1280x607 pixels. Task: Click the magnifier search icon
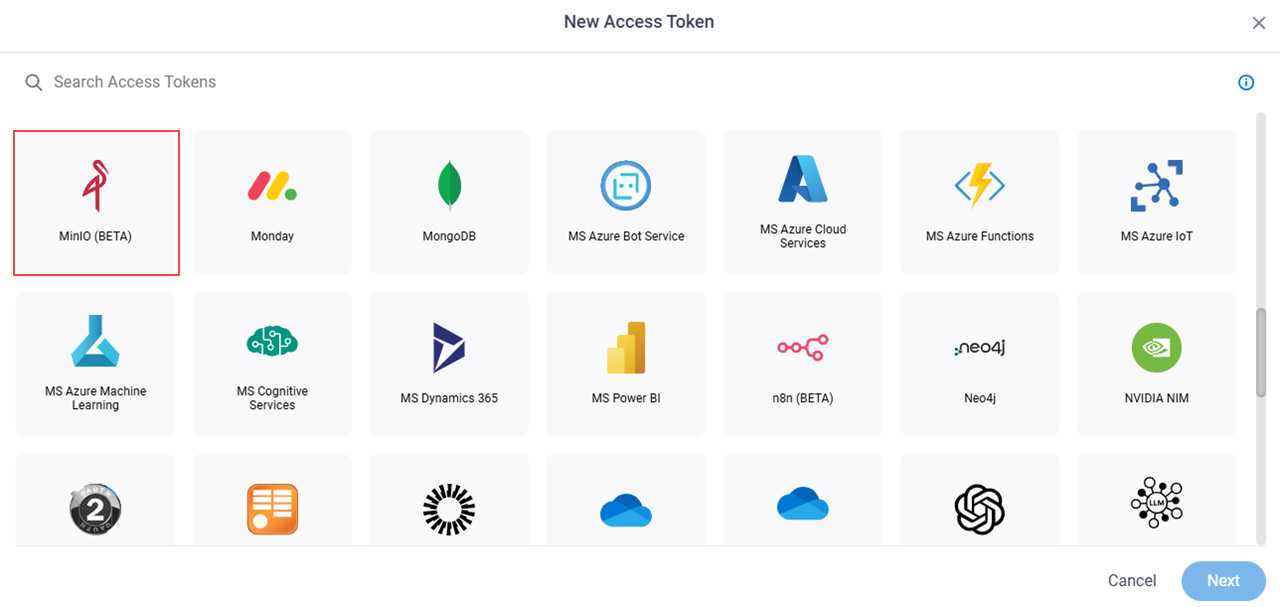(x=34, y=82)
